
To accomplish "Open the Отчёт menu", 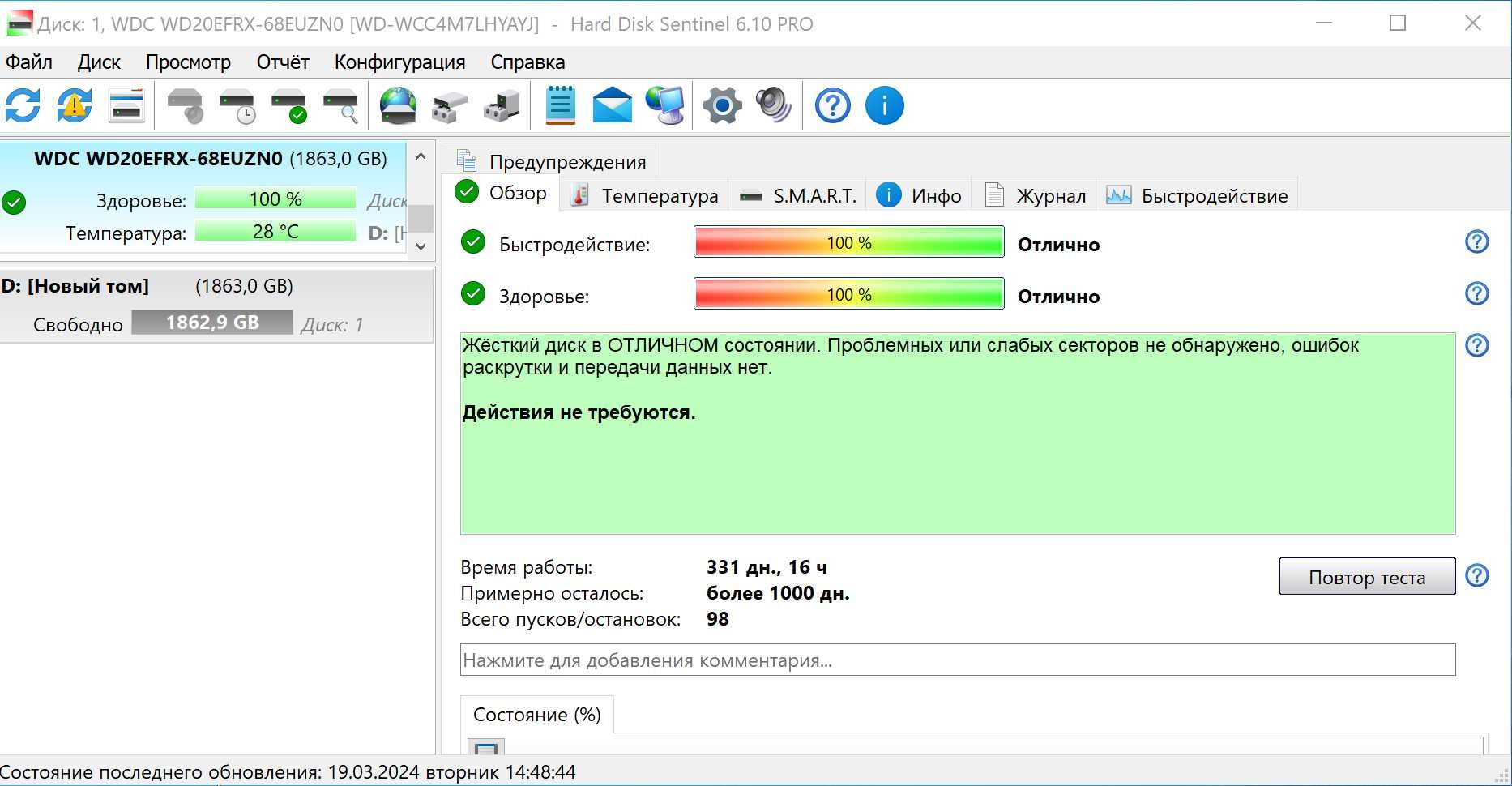I will [283, 62].
